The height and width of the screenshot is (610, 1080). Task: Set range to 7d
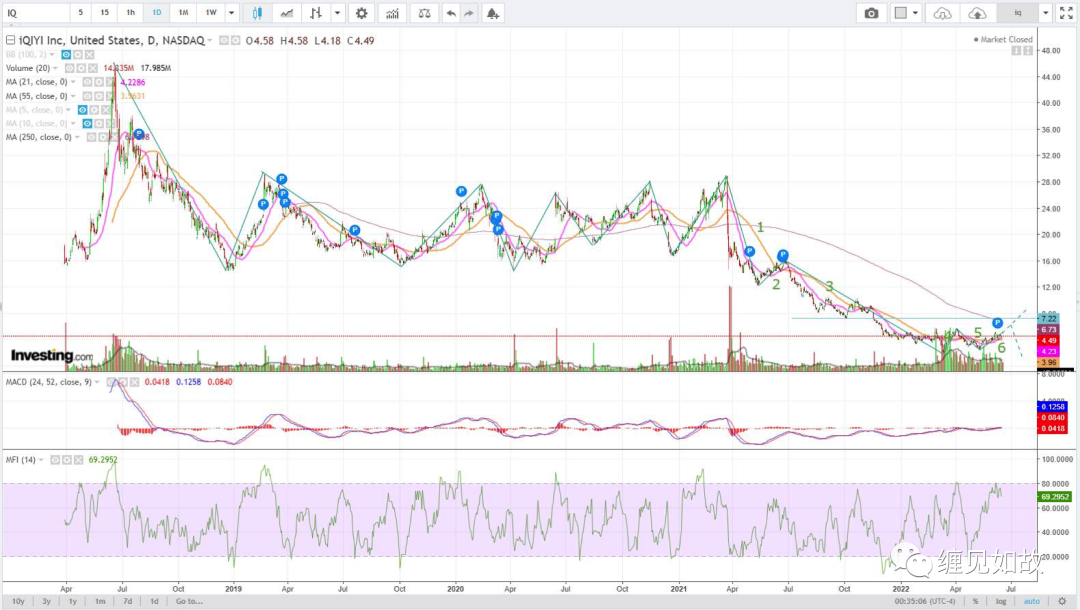click(x=127, y=601)
